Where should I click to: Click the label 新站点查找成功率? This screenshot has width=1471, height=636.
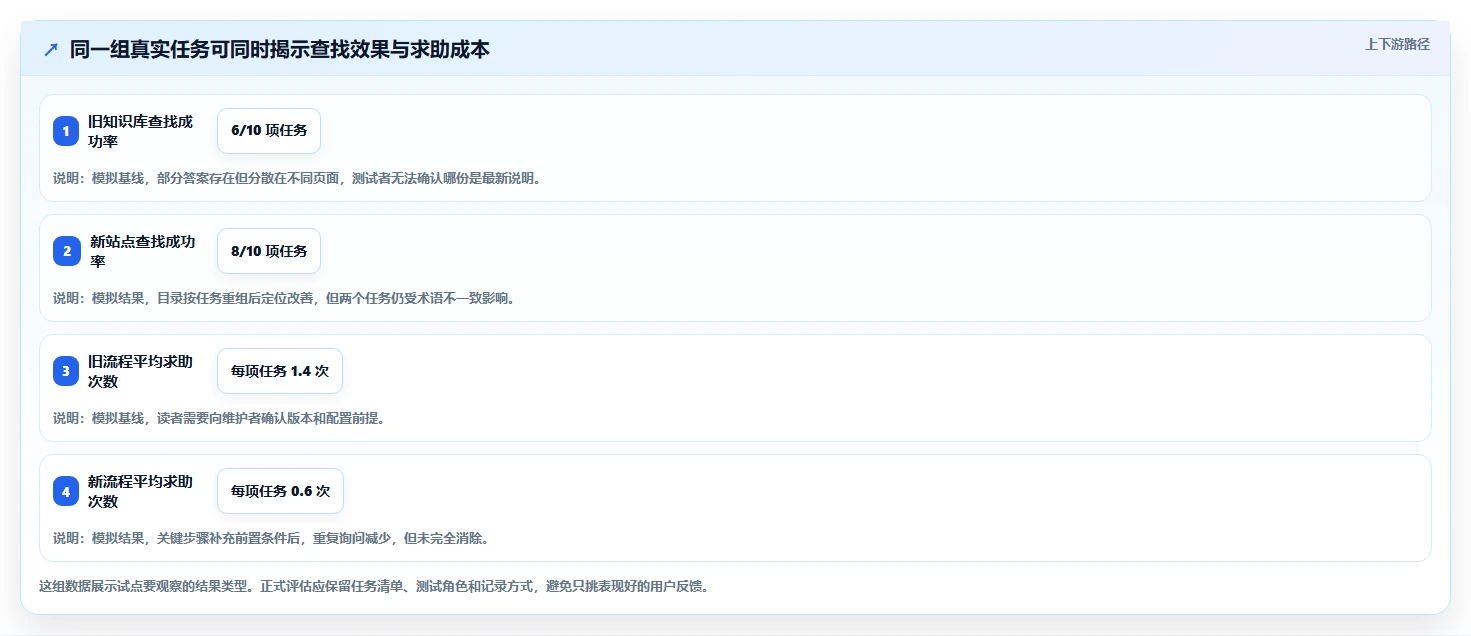(142, 251)
